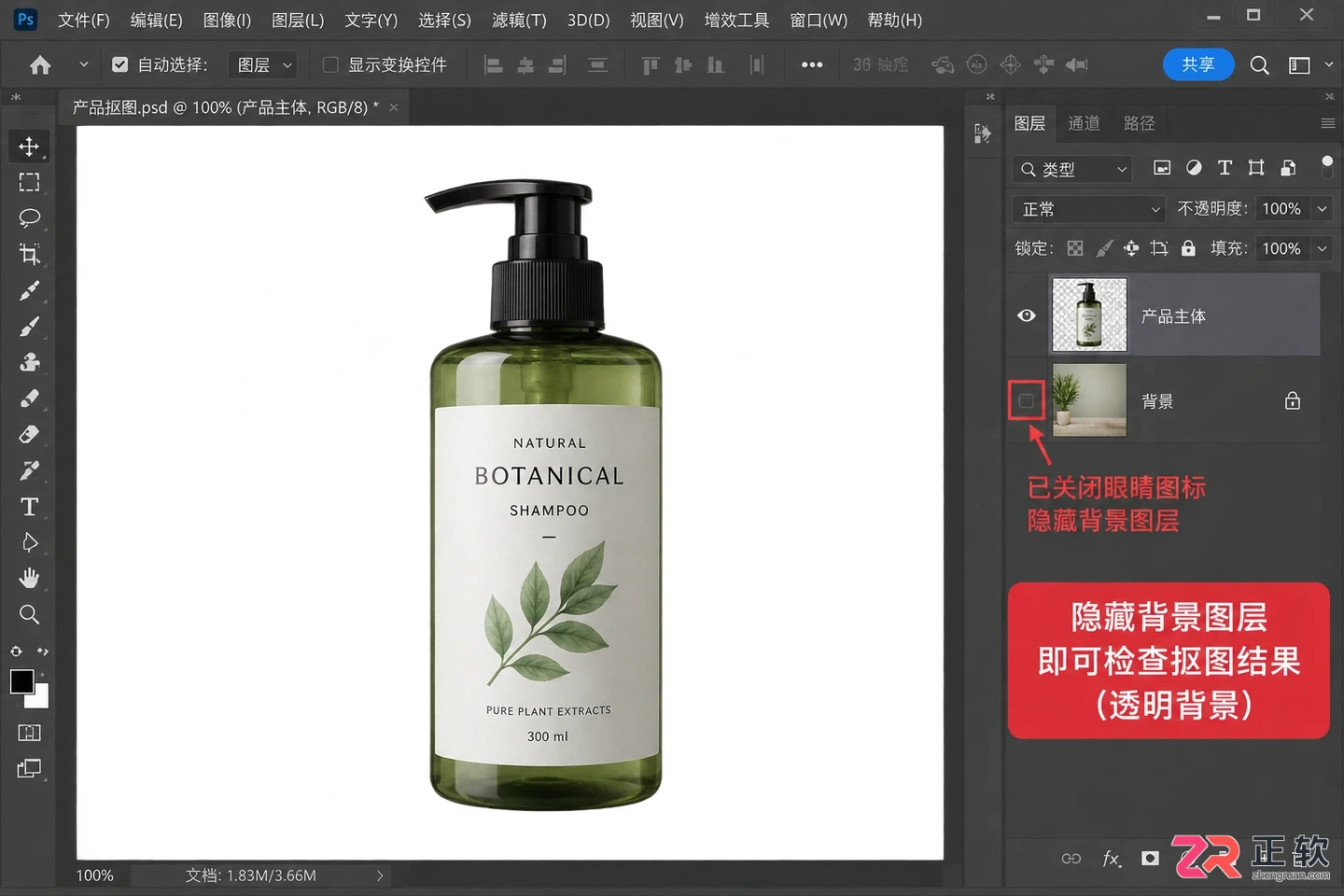The image size is (1344, 896).
Task: Expand the 不透明度 opacity slider arrow
Action: pos(1322,209)
